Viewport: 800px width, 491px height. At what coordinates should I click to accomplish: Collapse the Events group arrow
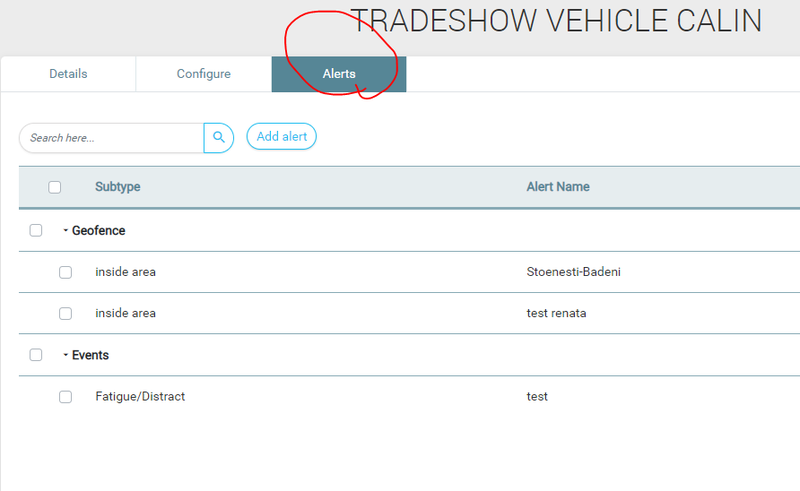click(65, 355)
